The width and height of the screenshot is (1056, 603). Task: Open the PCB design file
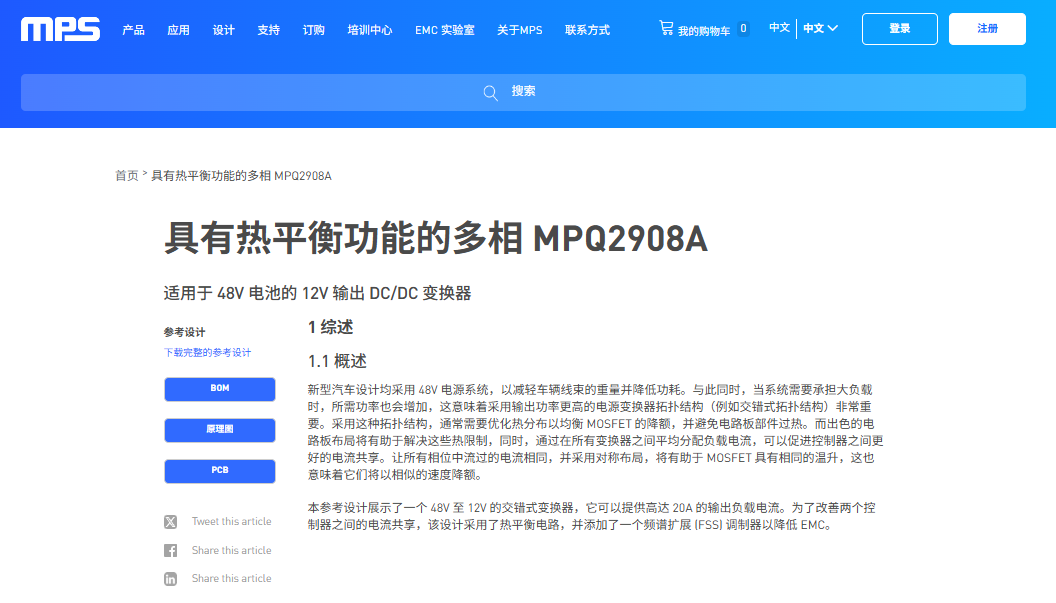(219, 470)
